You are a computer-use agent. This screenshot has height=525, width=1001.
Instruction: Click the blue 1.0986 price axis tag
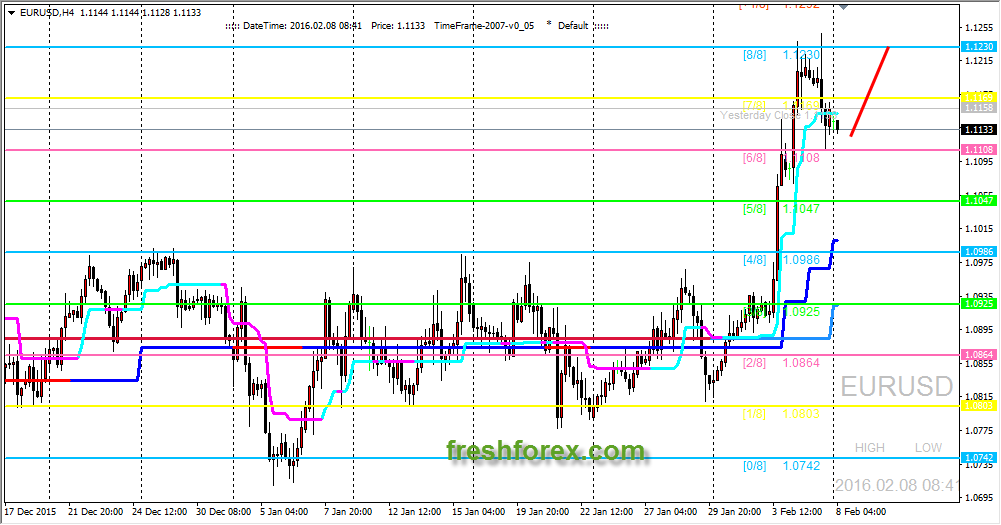coord(978,252)
